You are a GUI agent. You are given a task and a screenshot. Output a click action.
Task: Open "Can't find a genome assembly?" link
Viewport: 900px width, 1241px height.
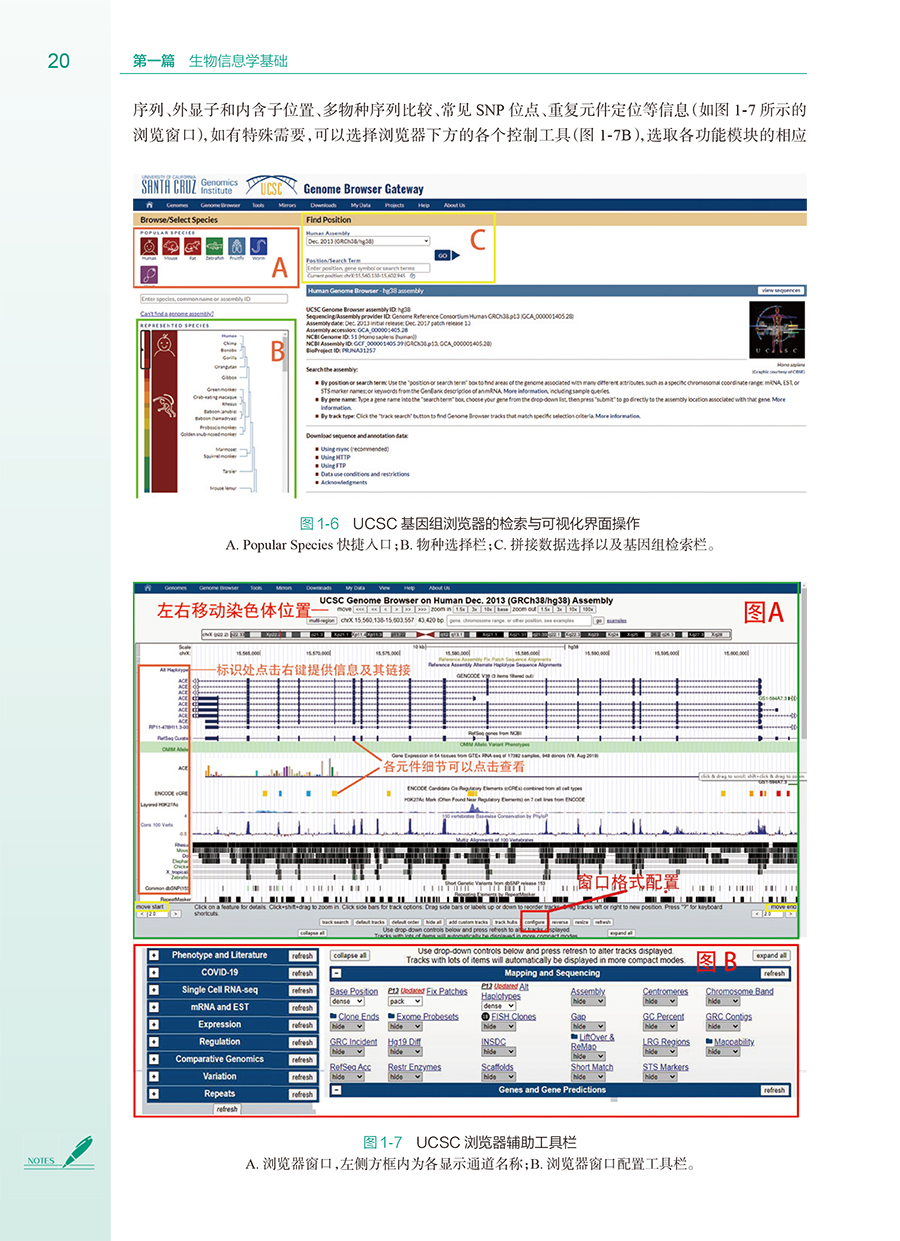177,314
